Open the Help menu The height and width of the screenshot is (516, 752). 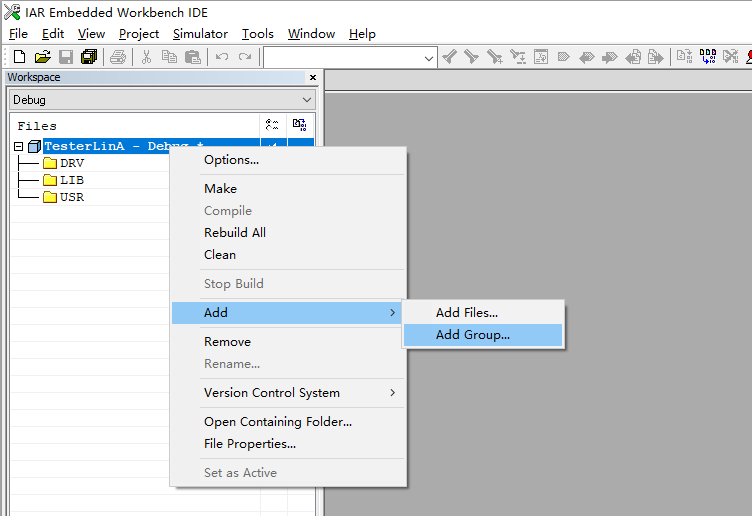tap(362, 34)
